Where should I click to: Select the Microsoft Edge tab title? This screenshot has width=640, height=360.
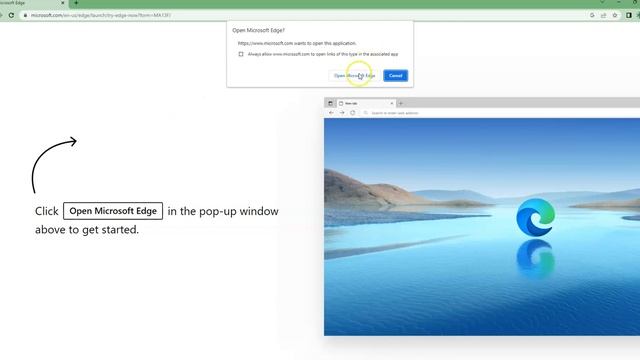(x=13, y=3)
